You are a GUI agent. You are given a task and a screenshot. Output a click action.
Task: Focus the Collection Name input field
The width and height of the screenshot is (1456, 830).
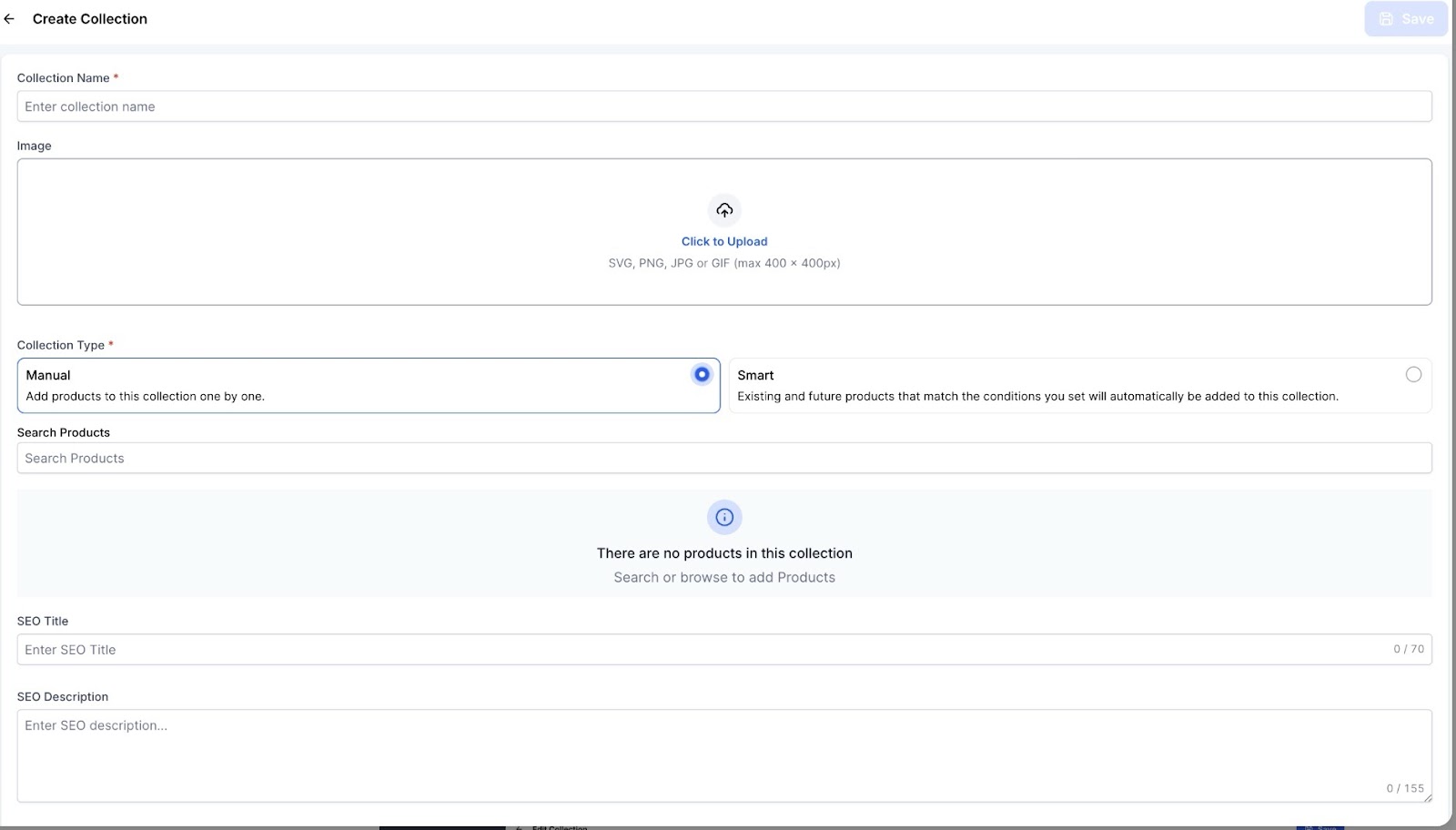(x=723, y=106)
